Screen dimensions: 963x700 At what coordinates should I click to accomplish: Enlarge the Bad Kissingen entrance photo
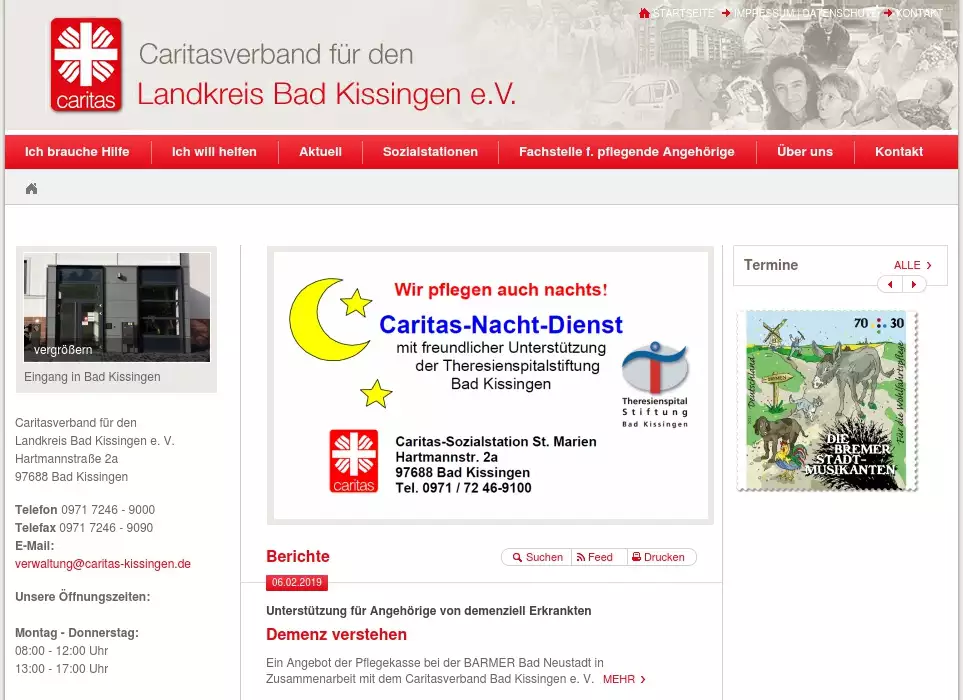tap(117, 307)
